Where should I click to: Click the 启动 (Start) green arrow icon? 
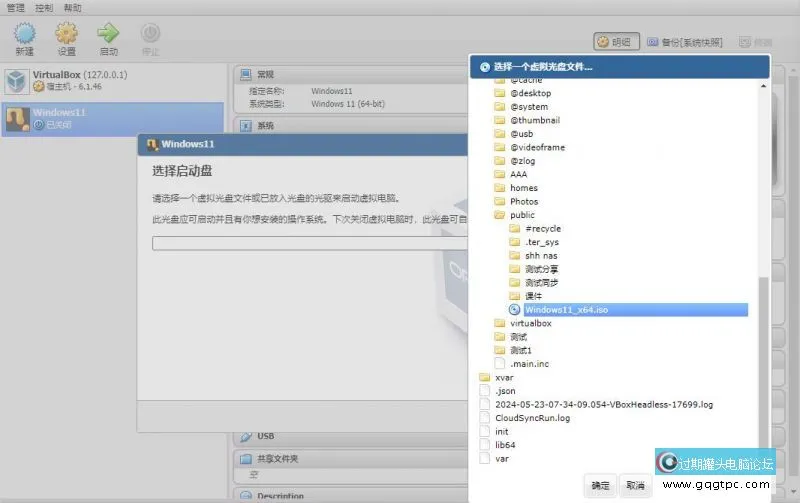(108, 33)
